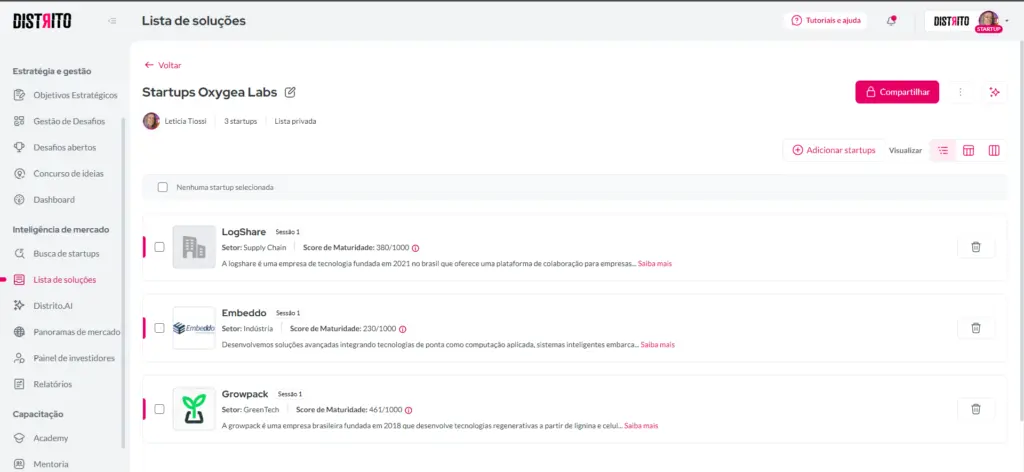The image size is (1024, 472).
Task: Click the Embeddo logo thumbnail
Action: tap(194, 328)
